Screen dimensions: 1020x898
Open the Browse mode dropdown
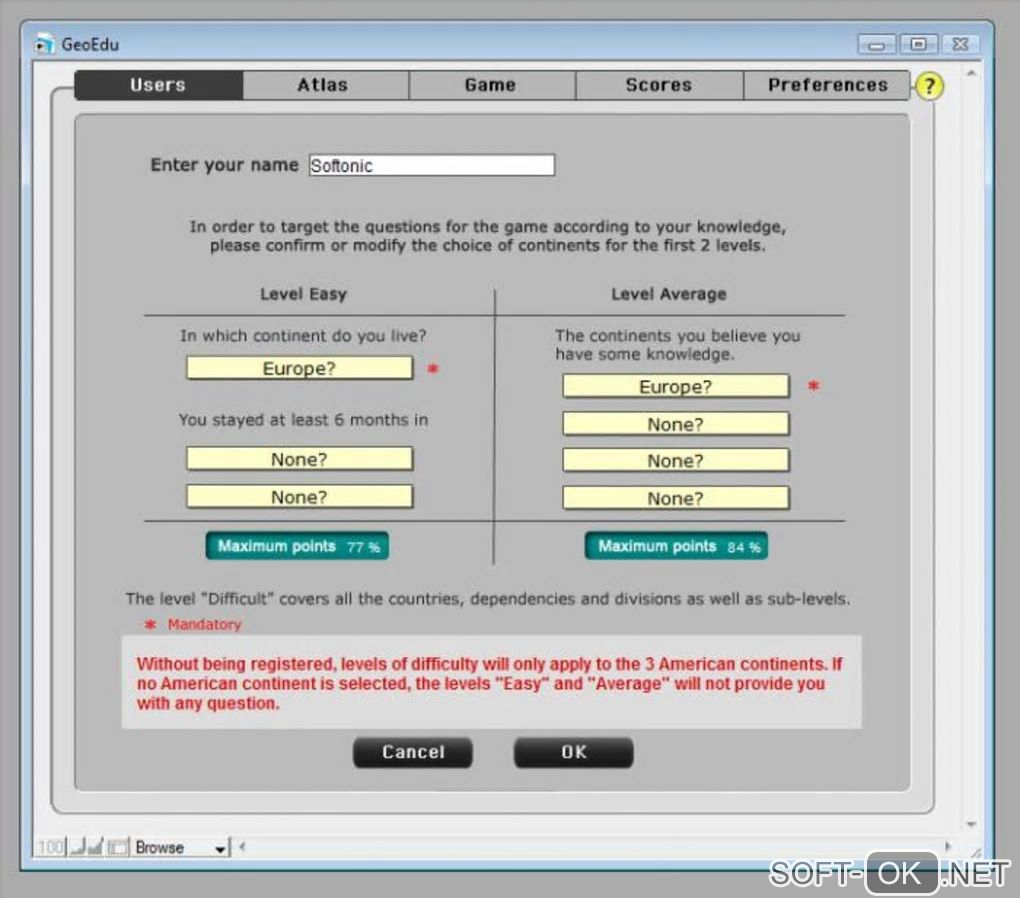181,847
